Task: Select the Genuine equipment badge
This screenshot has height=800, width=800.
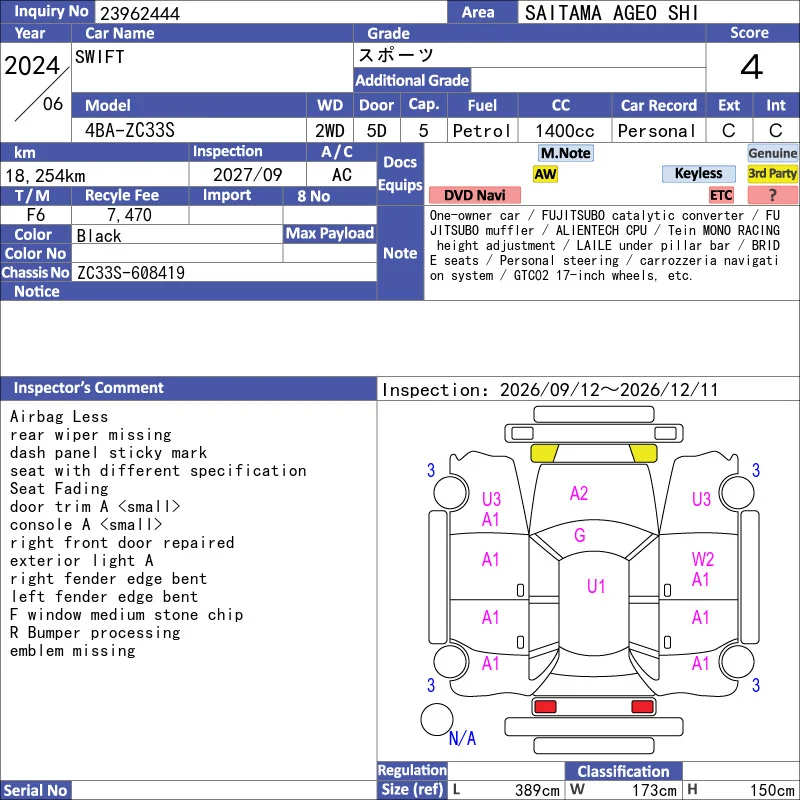Action: (x=772, y=153)
